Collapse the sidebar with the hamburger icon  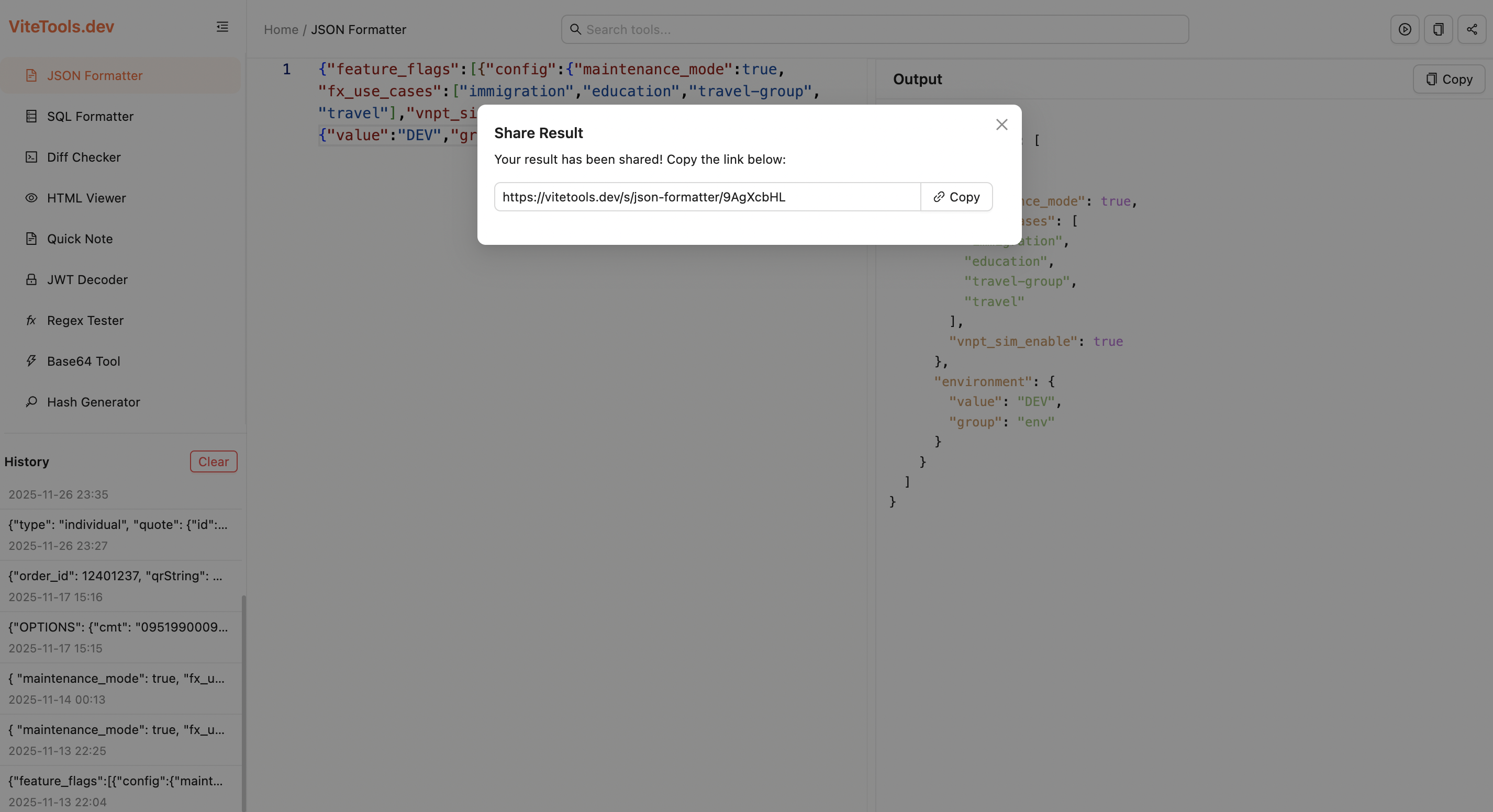222,27
